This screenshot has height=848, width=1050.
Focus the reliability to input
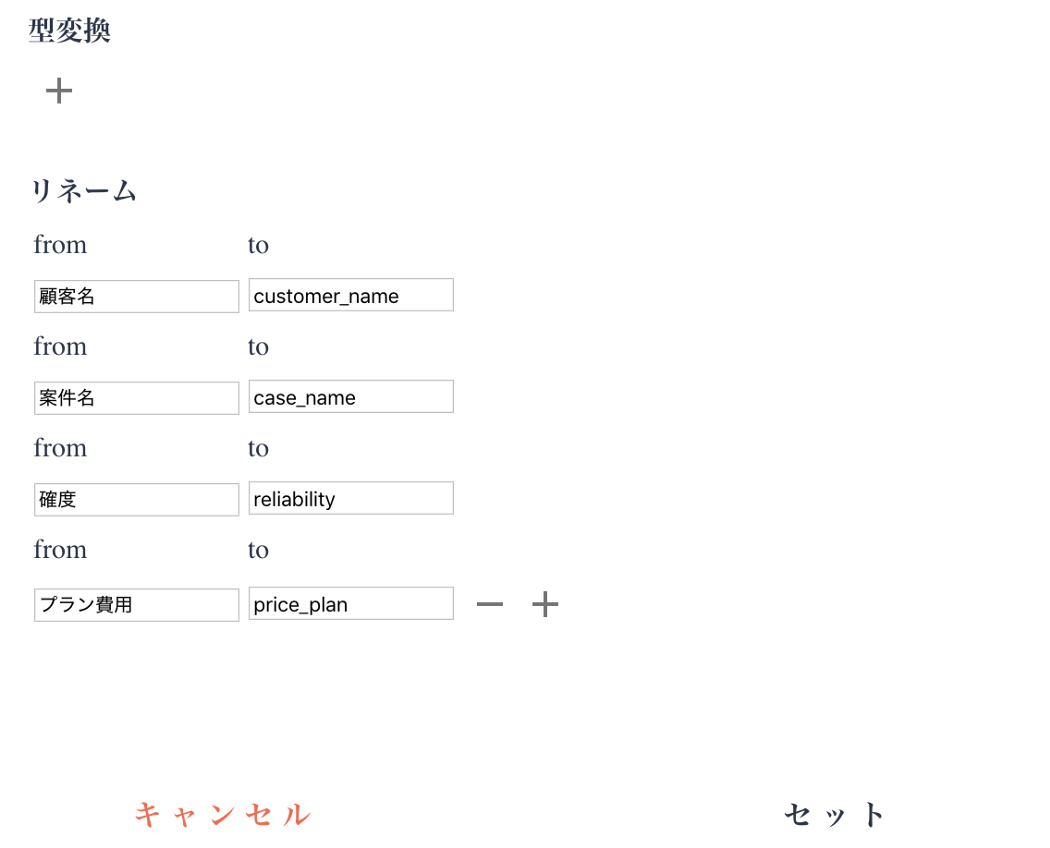pyautogui.click(x=351, y=499)
